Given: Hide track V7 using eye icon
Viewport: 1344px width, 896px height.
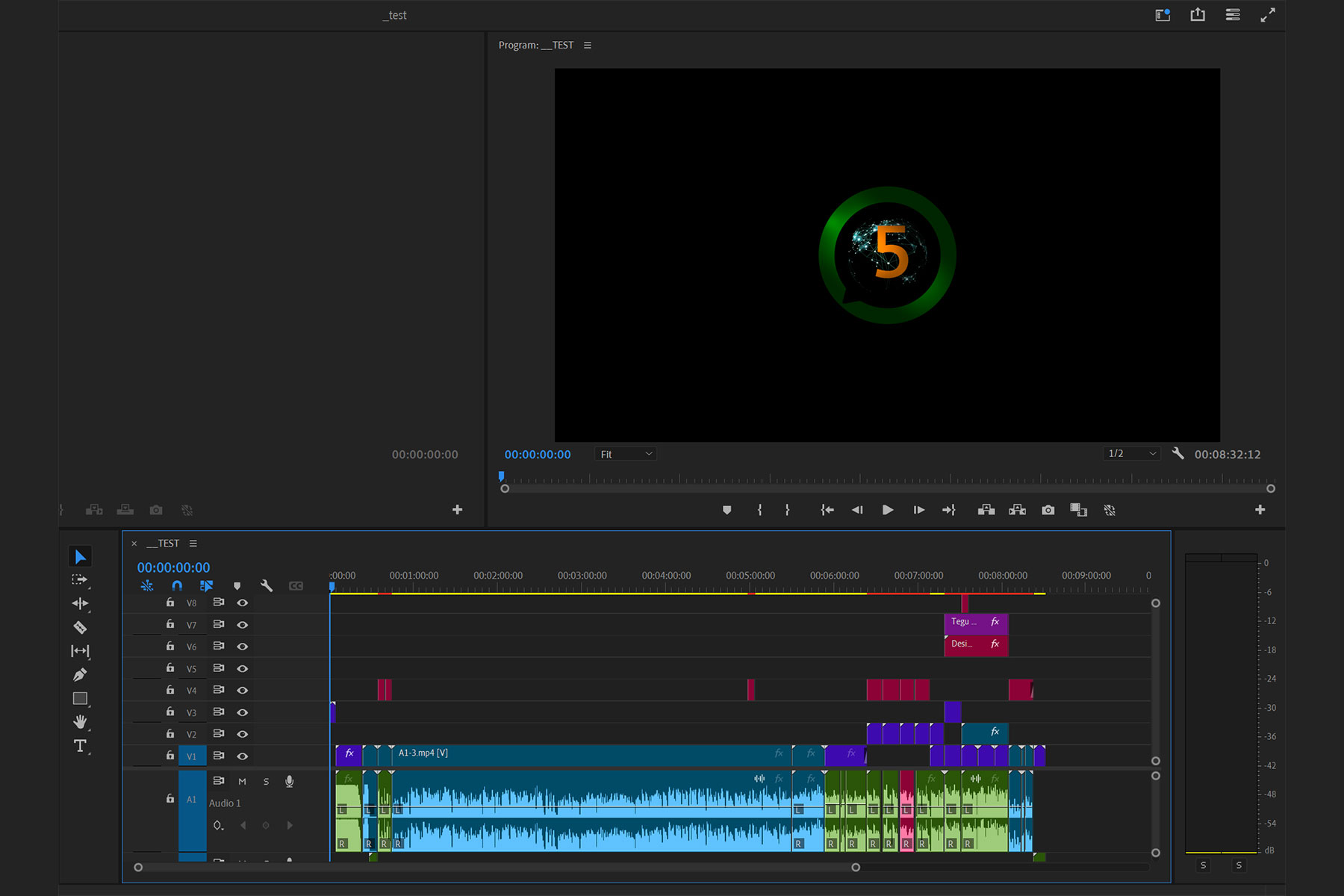Looking at the screenshot, I should tap(243, 625).
